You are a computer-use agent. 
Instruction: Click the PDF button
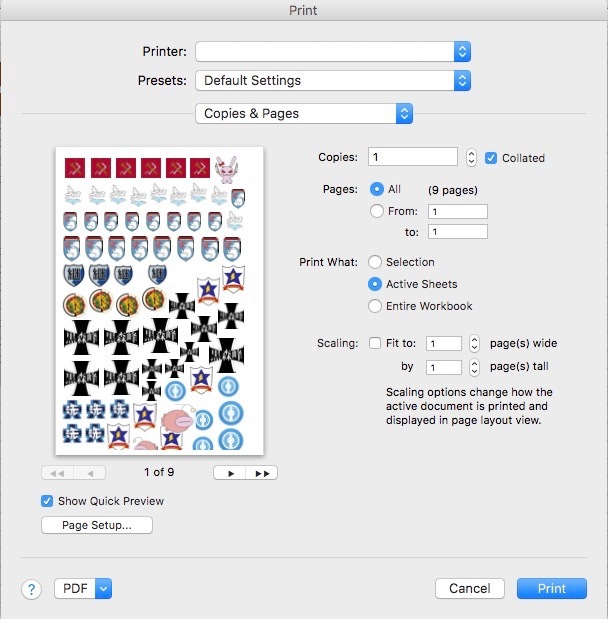[75, 589]
